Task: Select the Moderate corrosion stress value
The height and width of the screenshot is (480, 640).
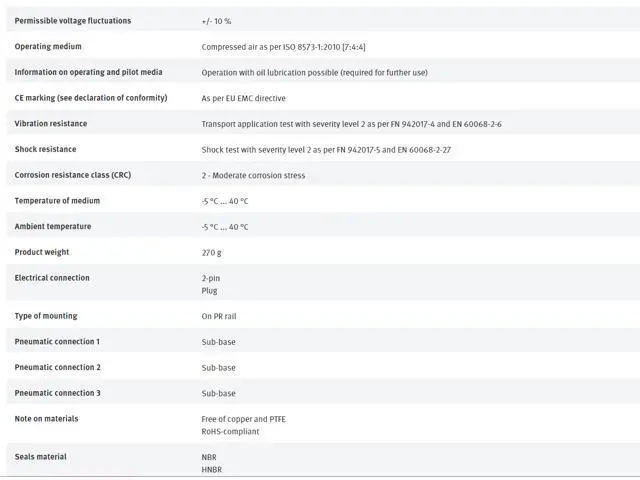Action: click(x=253, y=176)
